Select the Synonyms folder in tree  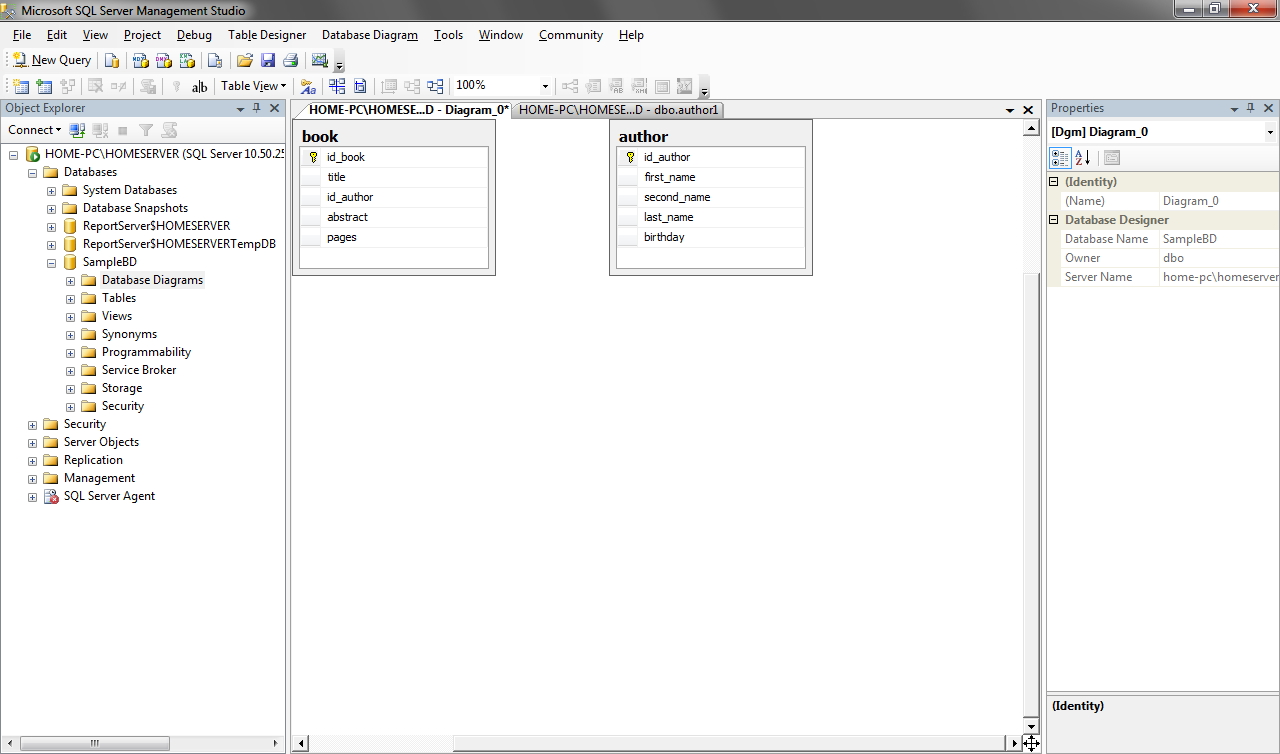(129, 334)
